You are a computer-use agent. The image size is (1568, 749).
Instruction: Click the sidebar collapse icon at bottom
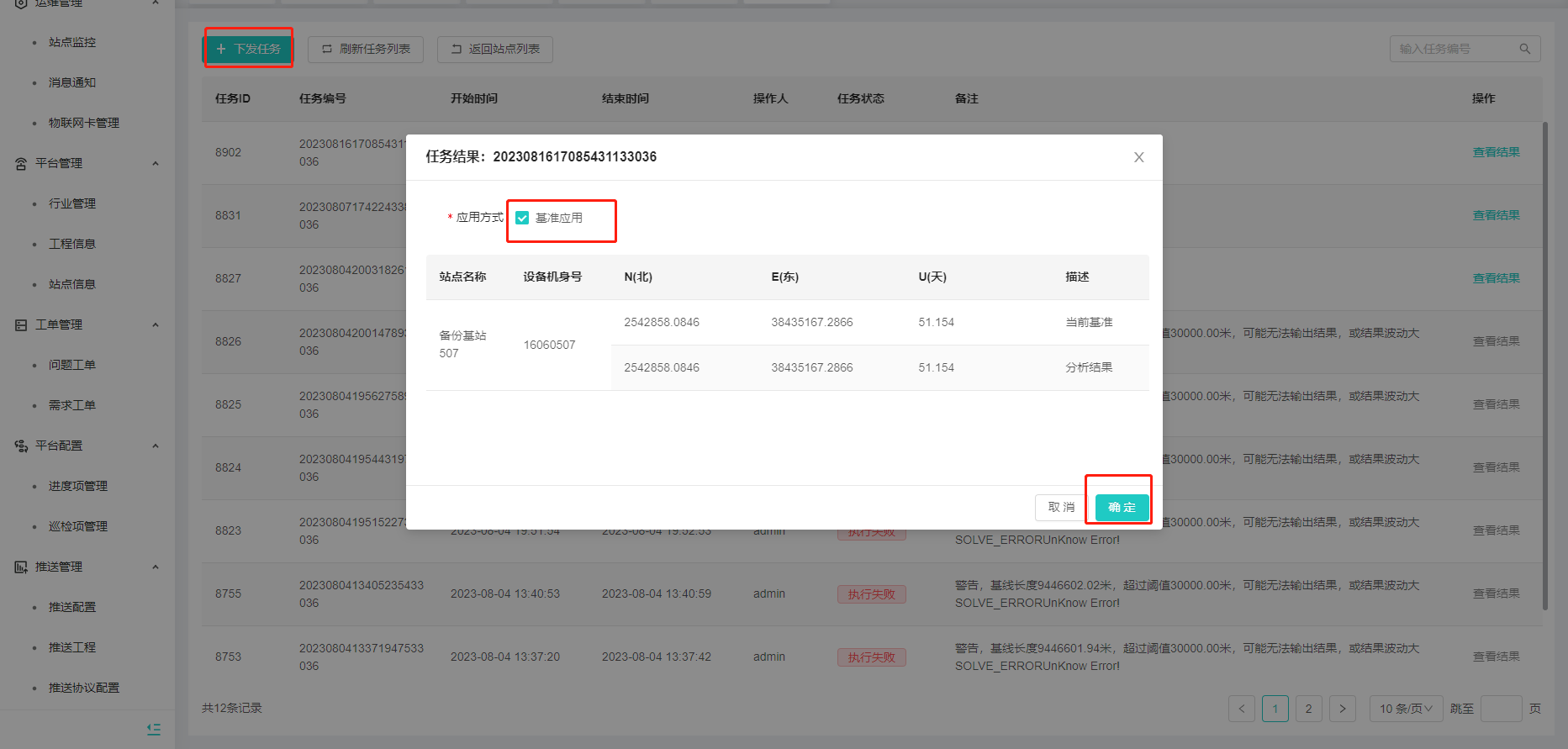[x=153, y=729]
